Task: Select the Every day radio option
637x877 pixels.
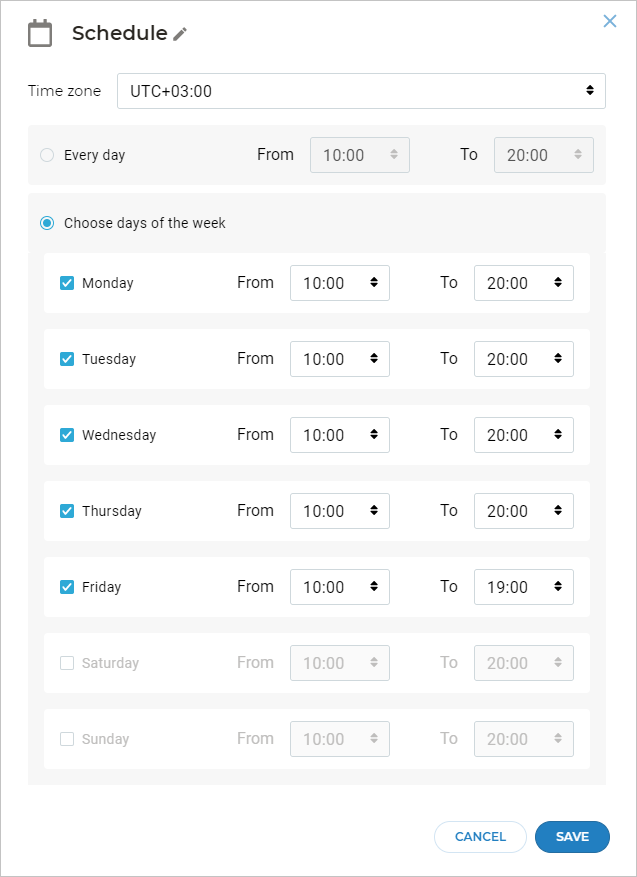Action: [47, 155]
